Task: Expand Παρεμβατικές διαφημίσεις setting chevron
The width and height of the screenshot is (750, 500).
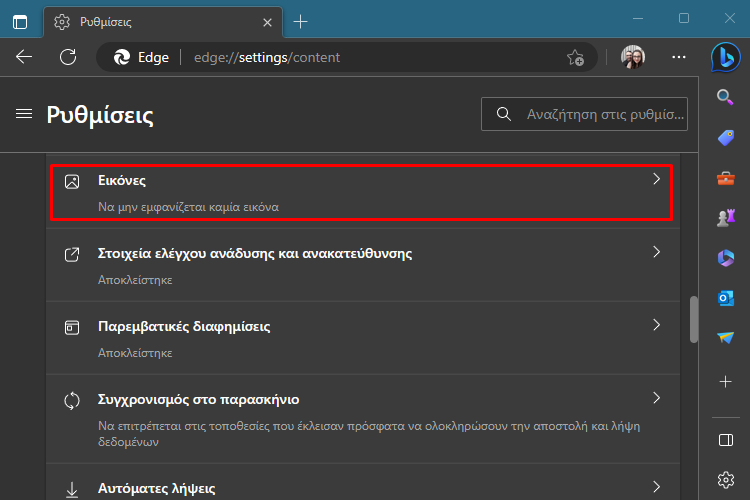Action: (656, 325)
